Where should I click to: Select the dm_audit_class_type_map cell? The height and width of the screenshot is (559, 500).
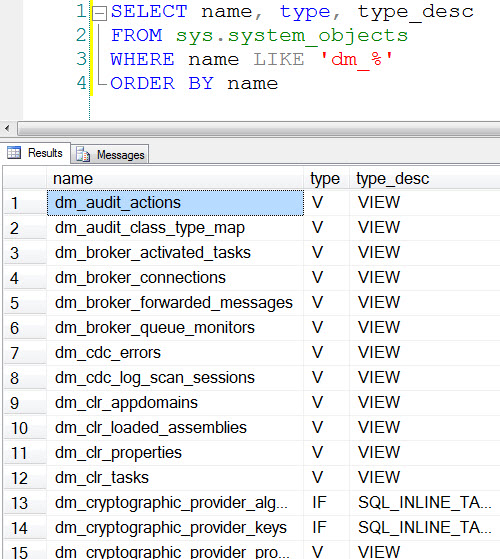(175, 228)
